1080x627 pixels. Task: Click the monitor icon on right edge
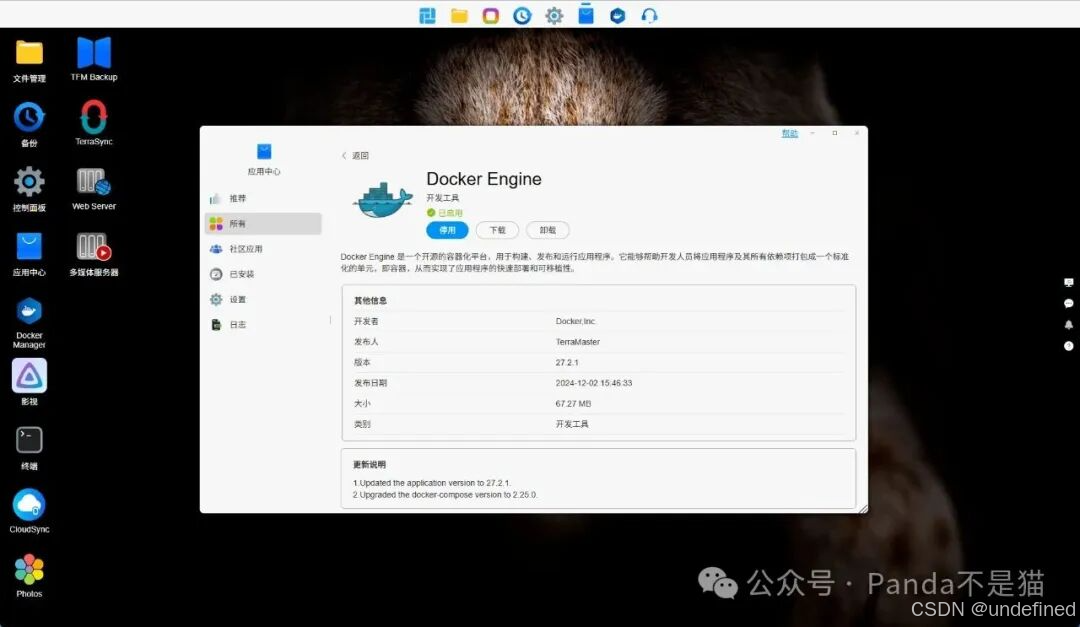1068,282
